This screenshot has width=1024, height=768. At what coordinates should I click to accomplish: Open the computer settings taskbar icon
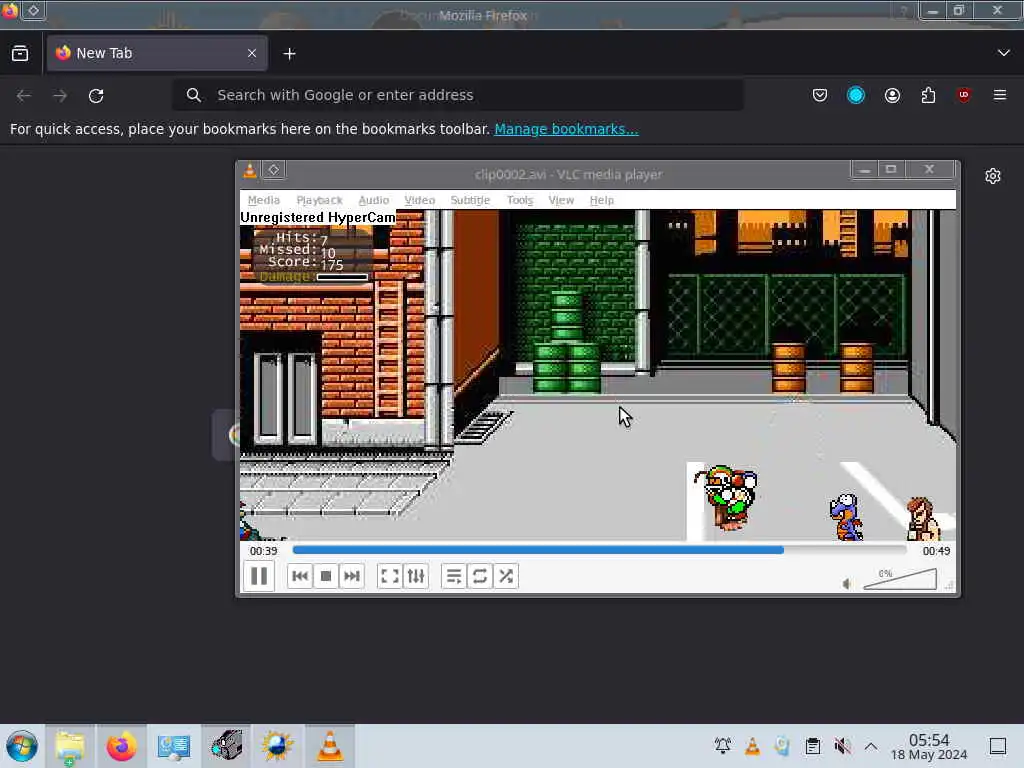[x=174, y=746]
